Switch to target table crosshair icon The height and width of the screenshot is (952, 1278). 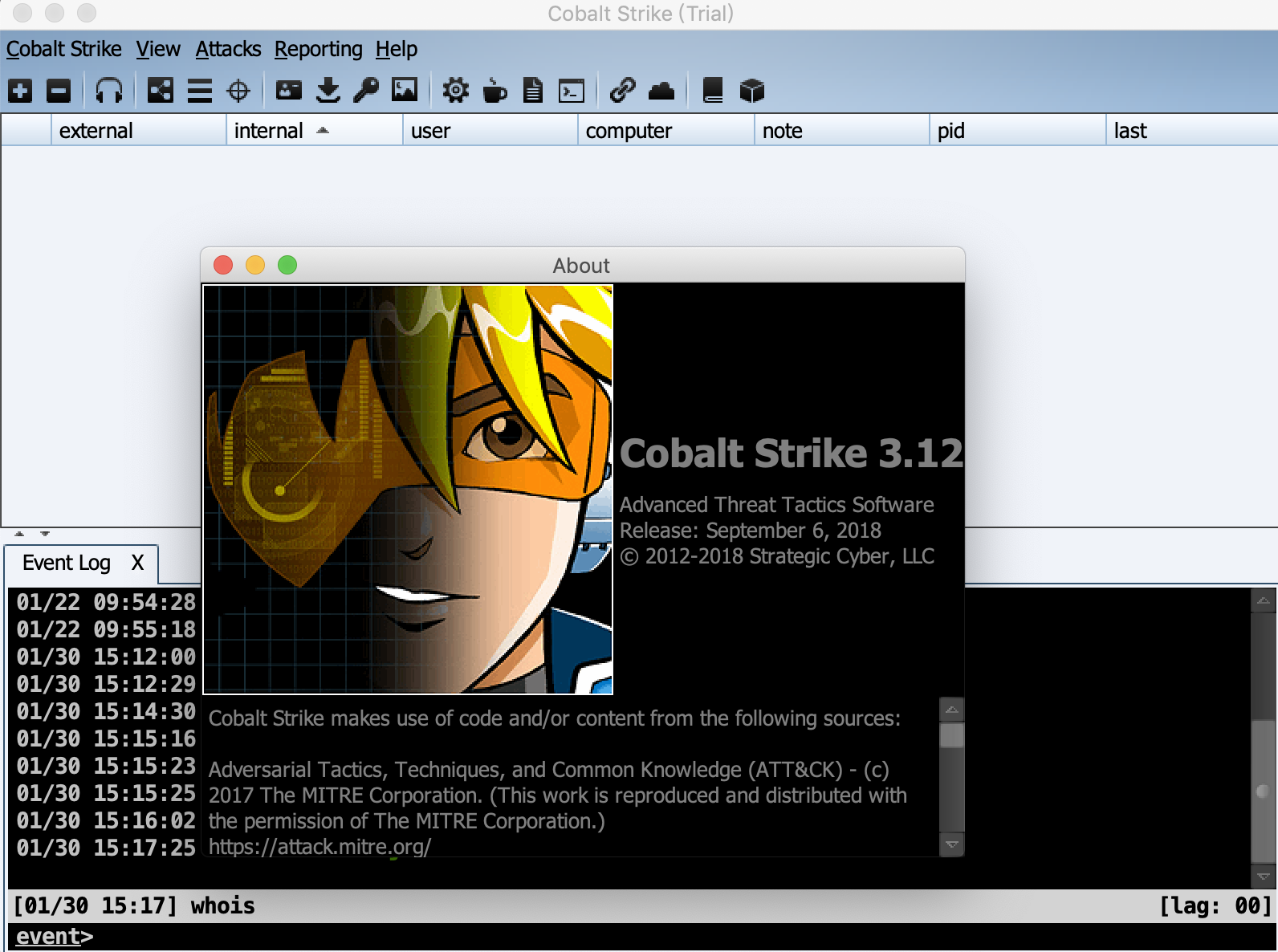(x=238, y=91)
